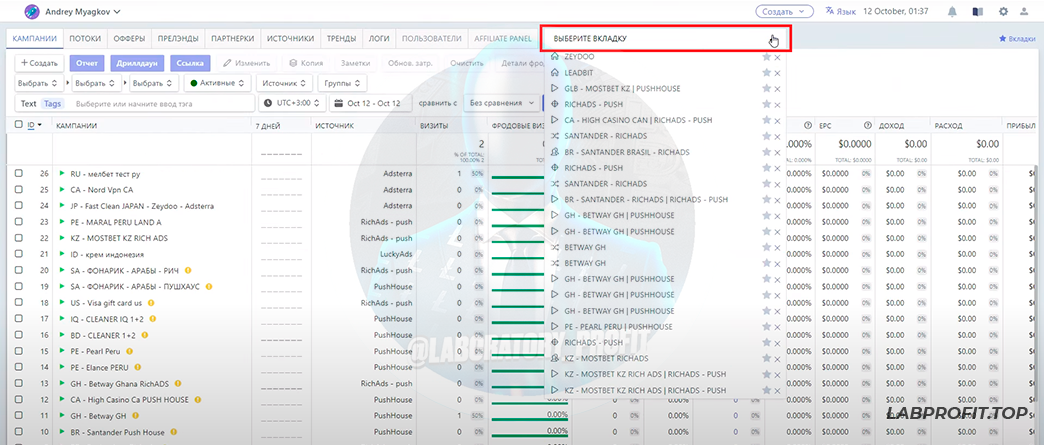Toggle the select-all checkbox in header
1044x445 pixels.
(18, 125)
